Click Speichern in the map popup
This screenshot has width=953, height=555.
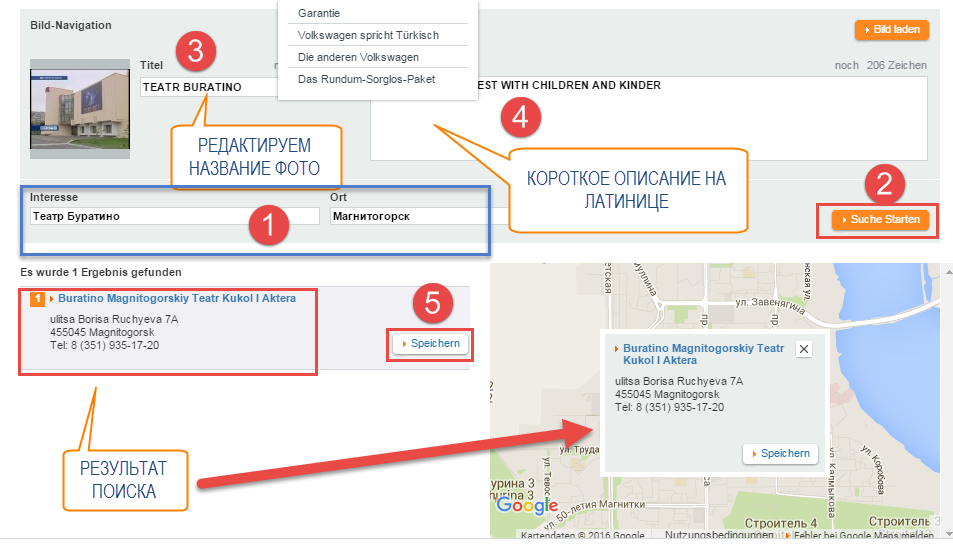(781, 454)
